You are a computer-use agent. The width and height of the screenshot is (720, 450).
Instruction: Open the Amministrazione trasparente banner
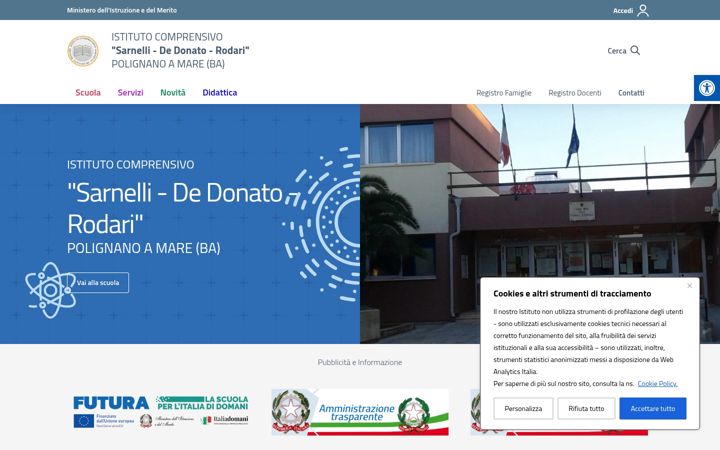point(360,412)
